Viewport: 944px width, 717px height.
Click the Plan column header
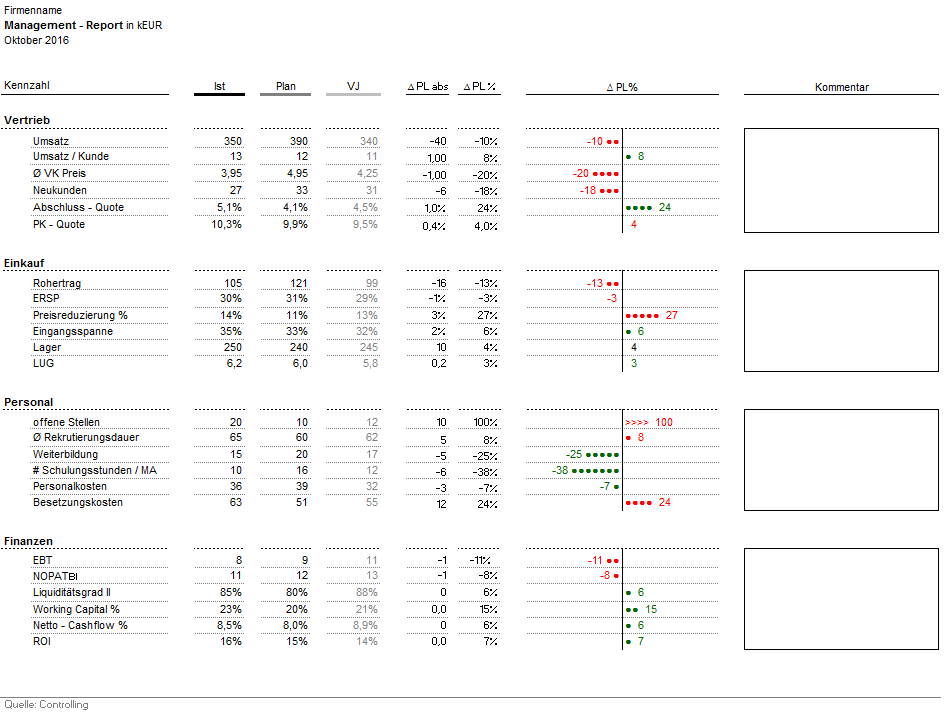pyautogui.click(x=285, y=86)
